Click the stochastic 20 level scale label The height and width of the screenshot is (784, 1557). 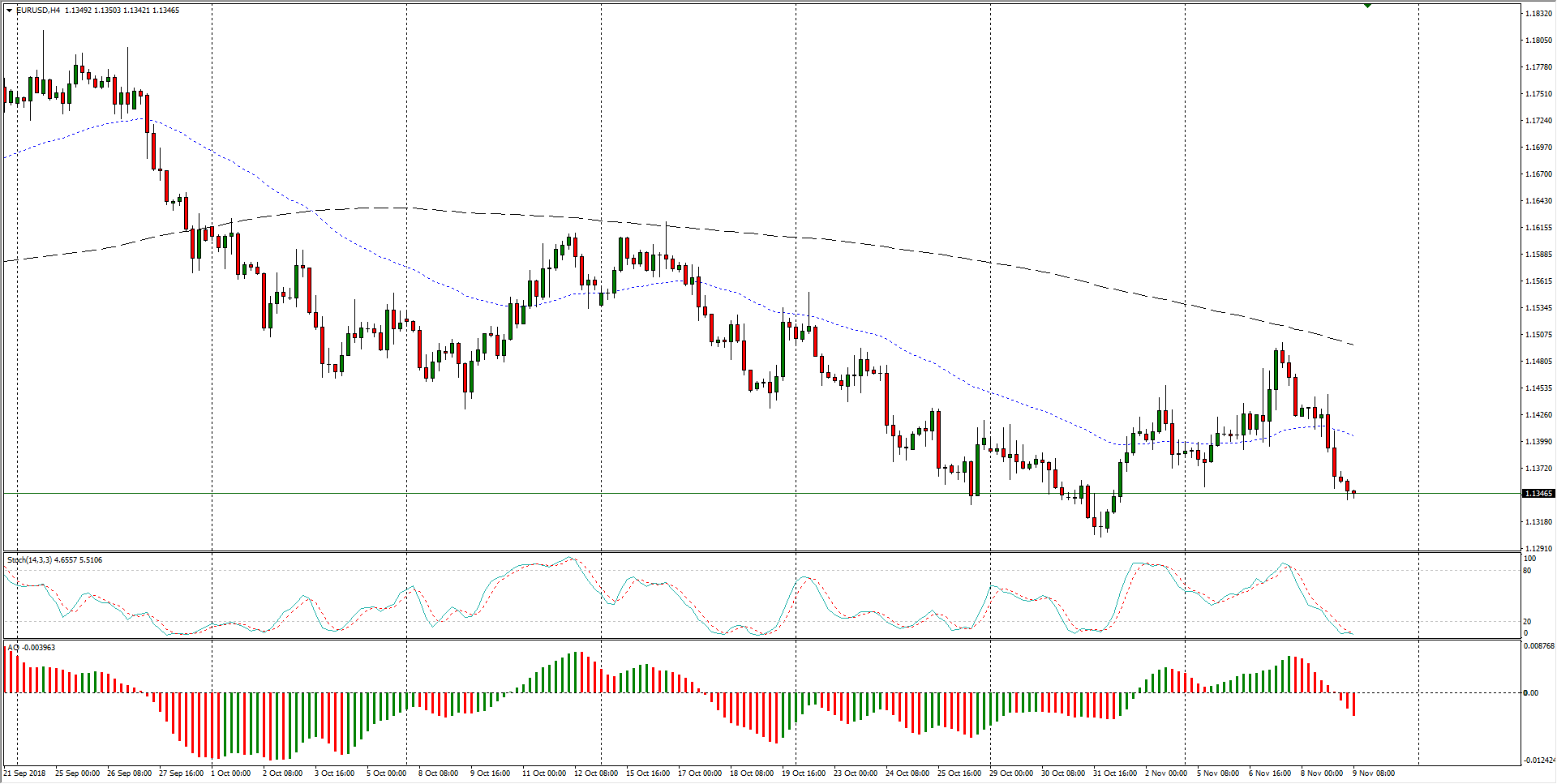click(x=1527, y=622)
